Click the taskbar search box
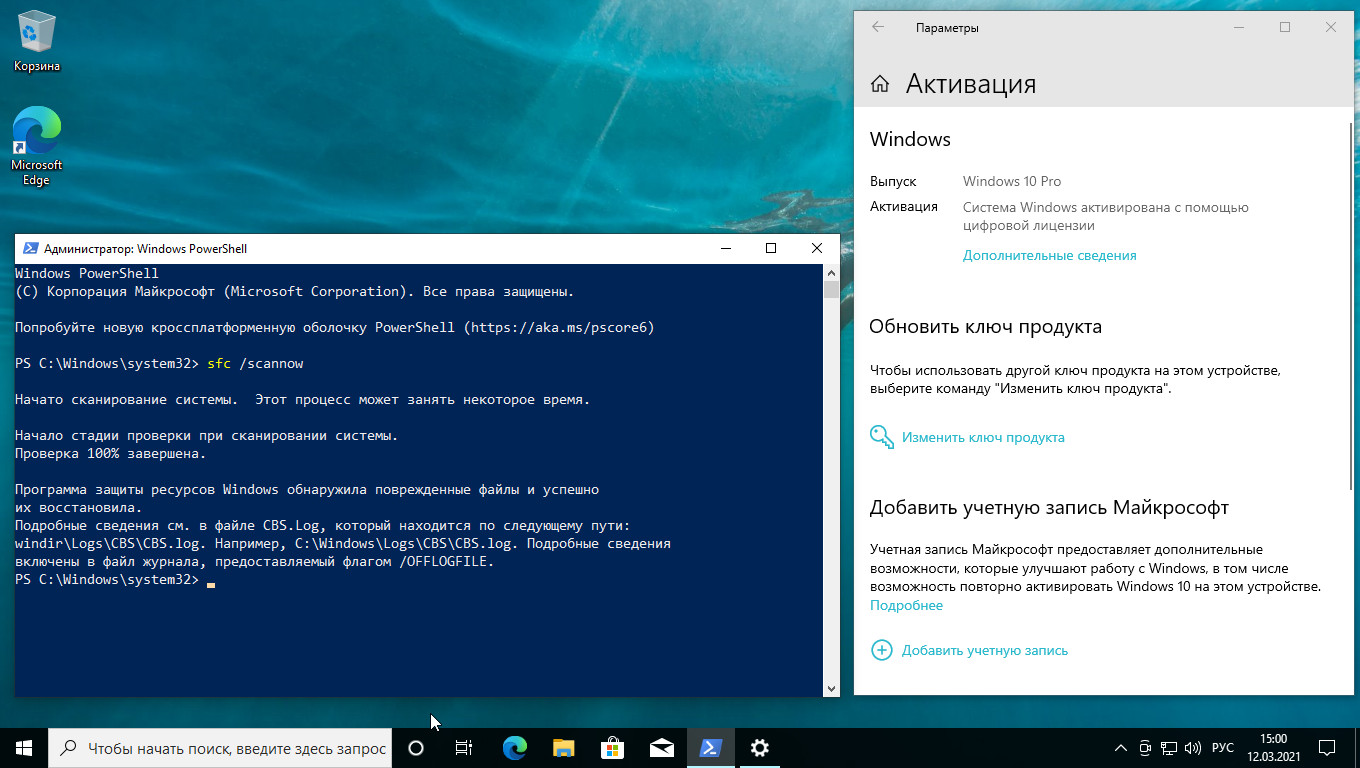The image size is (1360, 768). tap(220, 748)
